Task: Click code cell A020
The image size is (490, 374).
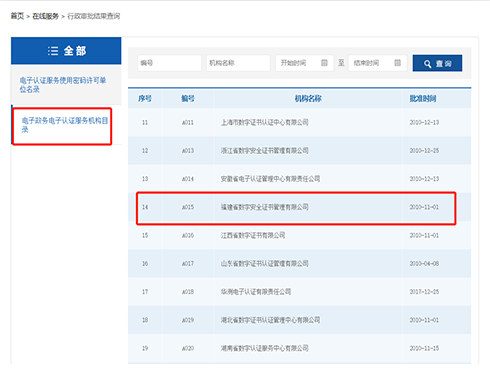Action: tap(188, 348)
